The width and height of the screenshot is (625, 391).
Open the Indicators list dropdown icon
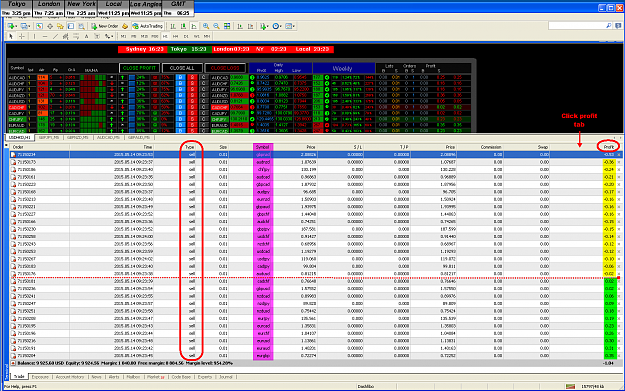pos(264,26)
